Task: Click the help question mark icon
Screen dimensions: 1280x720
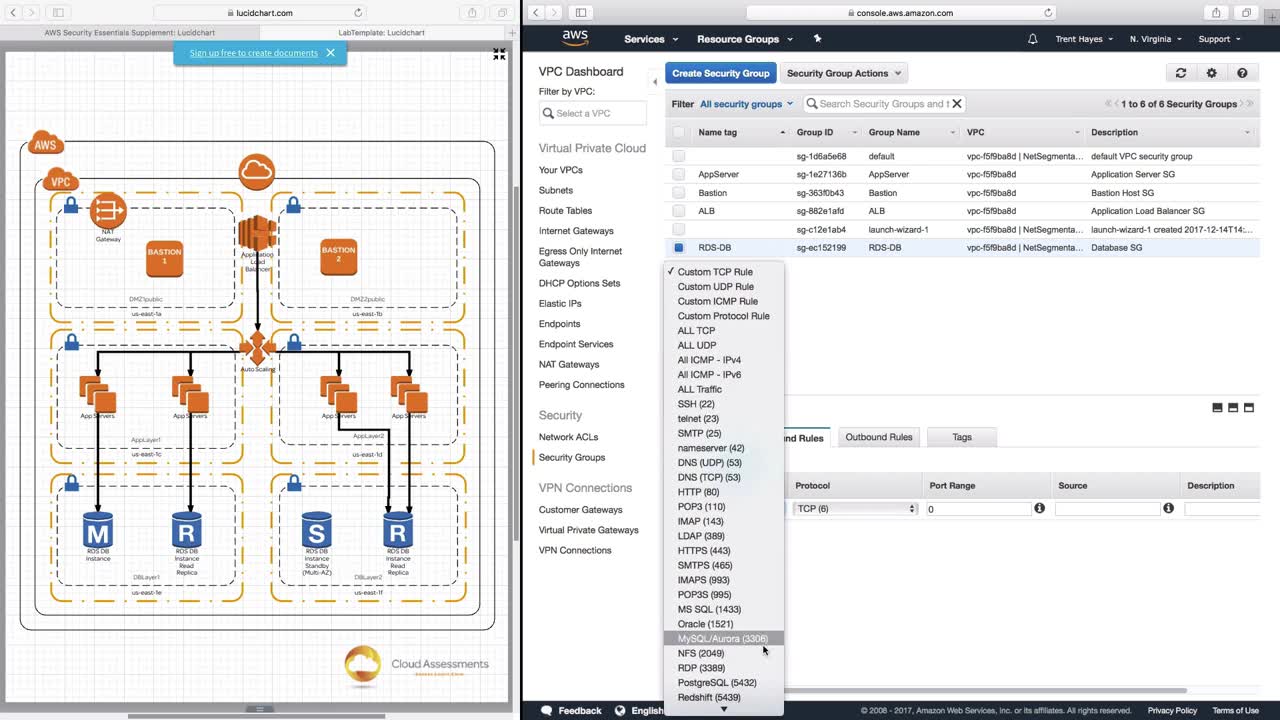Action: 1242,73
